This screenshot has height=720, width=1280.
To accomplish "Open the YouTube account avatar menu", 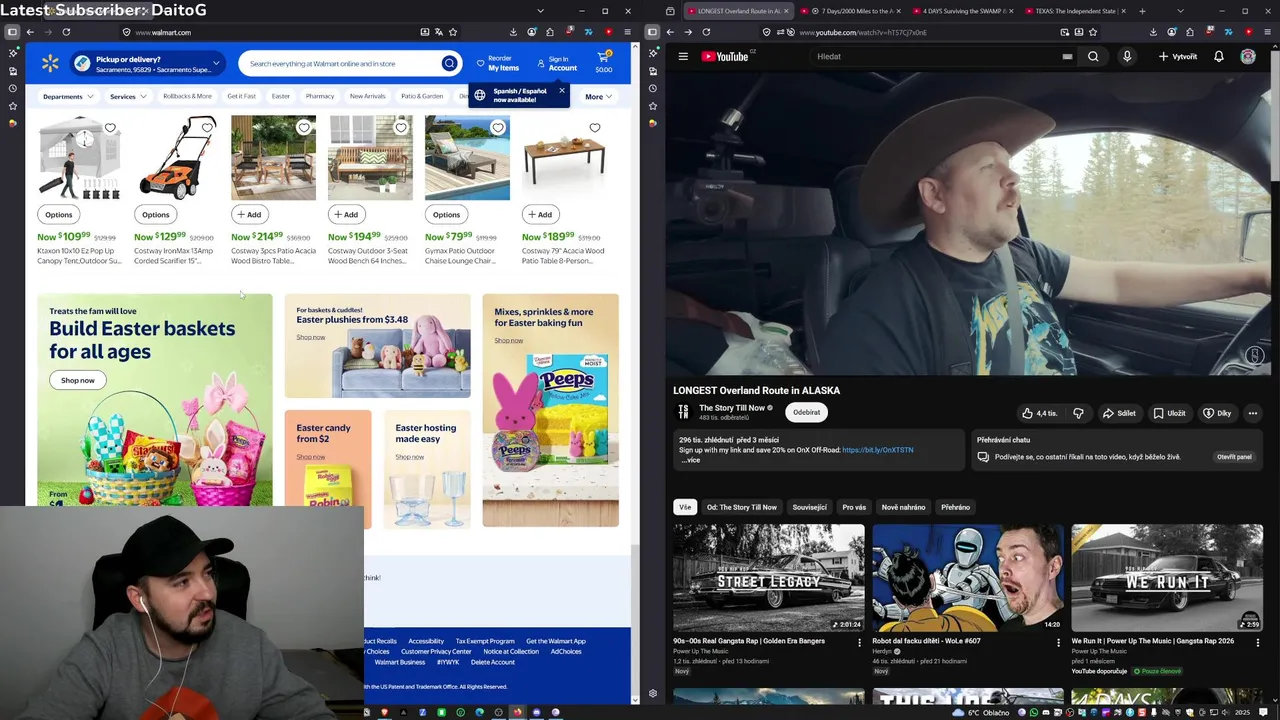I will pos(1248,56).
